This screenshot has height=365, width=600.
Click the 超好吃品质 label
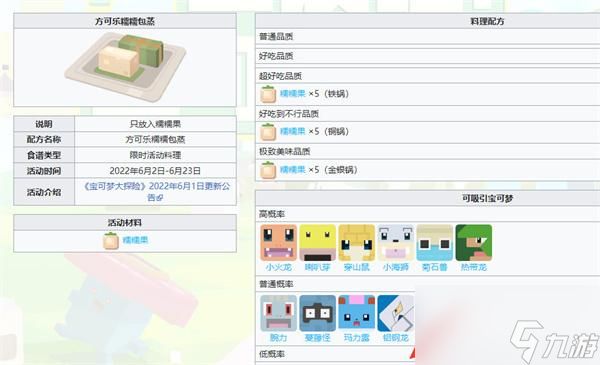pos(280,76)
